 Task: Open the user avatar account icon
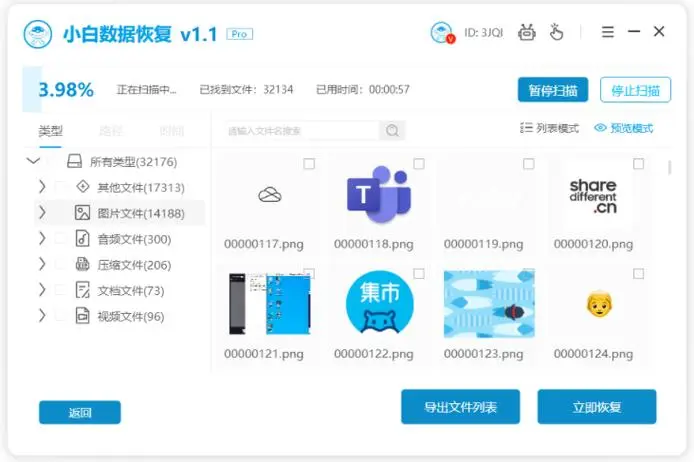442,32
